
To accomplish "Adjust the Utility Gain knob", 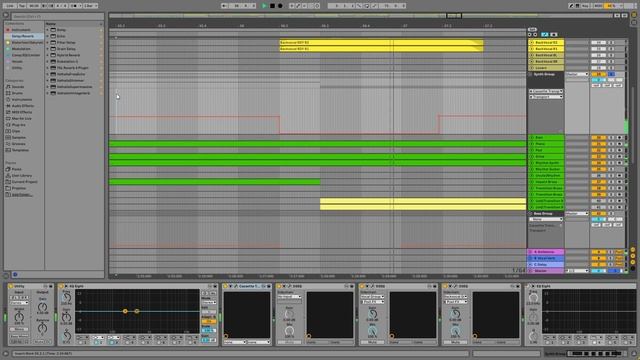I will click(42, 307).
